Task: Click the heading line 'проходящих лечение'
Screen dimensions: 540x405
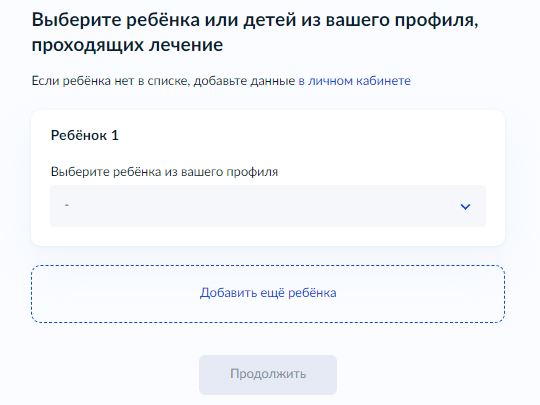Action: tap(127, 45)
